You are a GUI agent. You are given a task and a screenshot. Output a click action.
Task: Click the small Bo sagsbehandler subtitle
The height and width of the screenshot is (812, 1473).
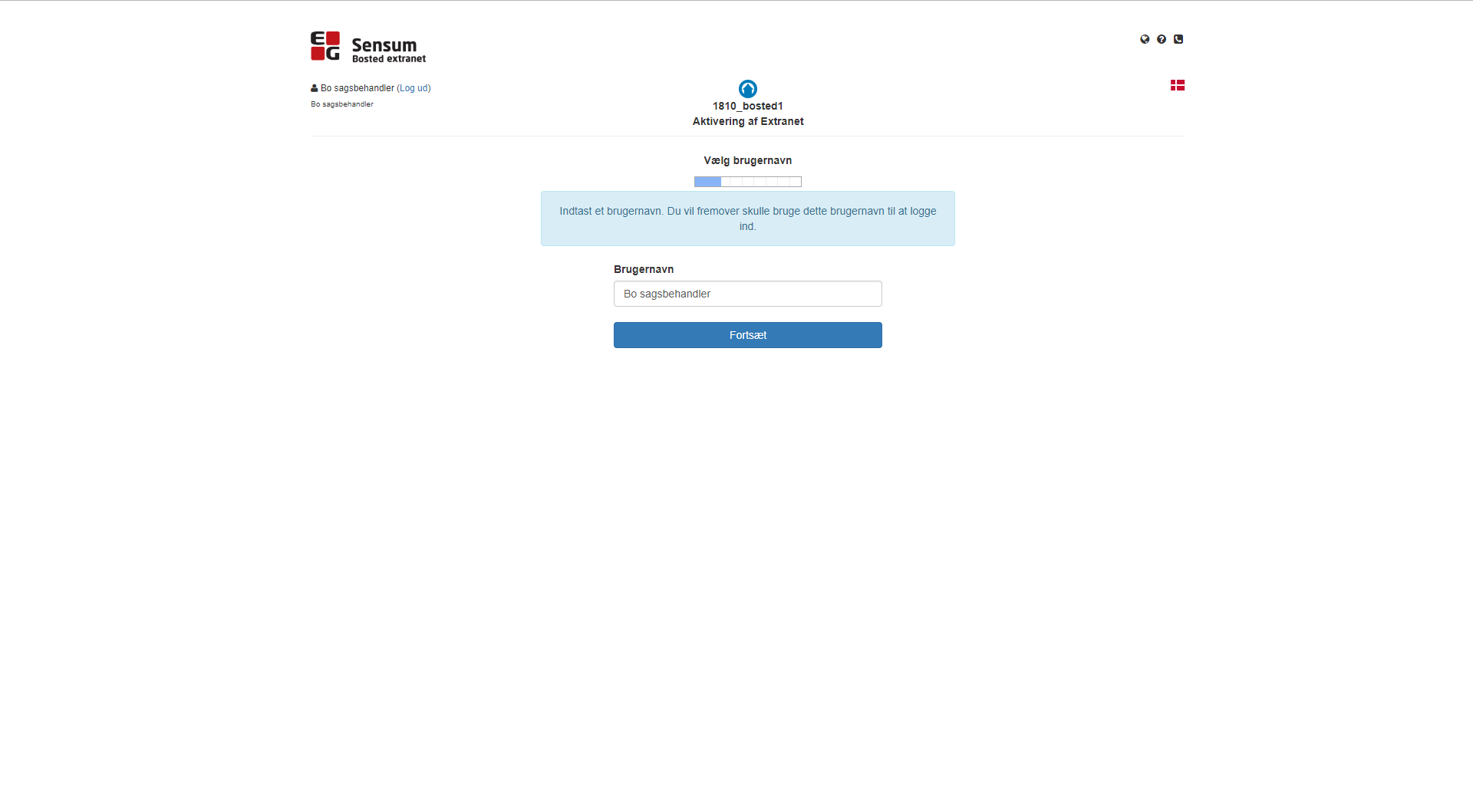click(x=342, y=104)
